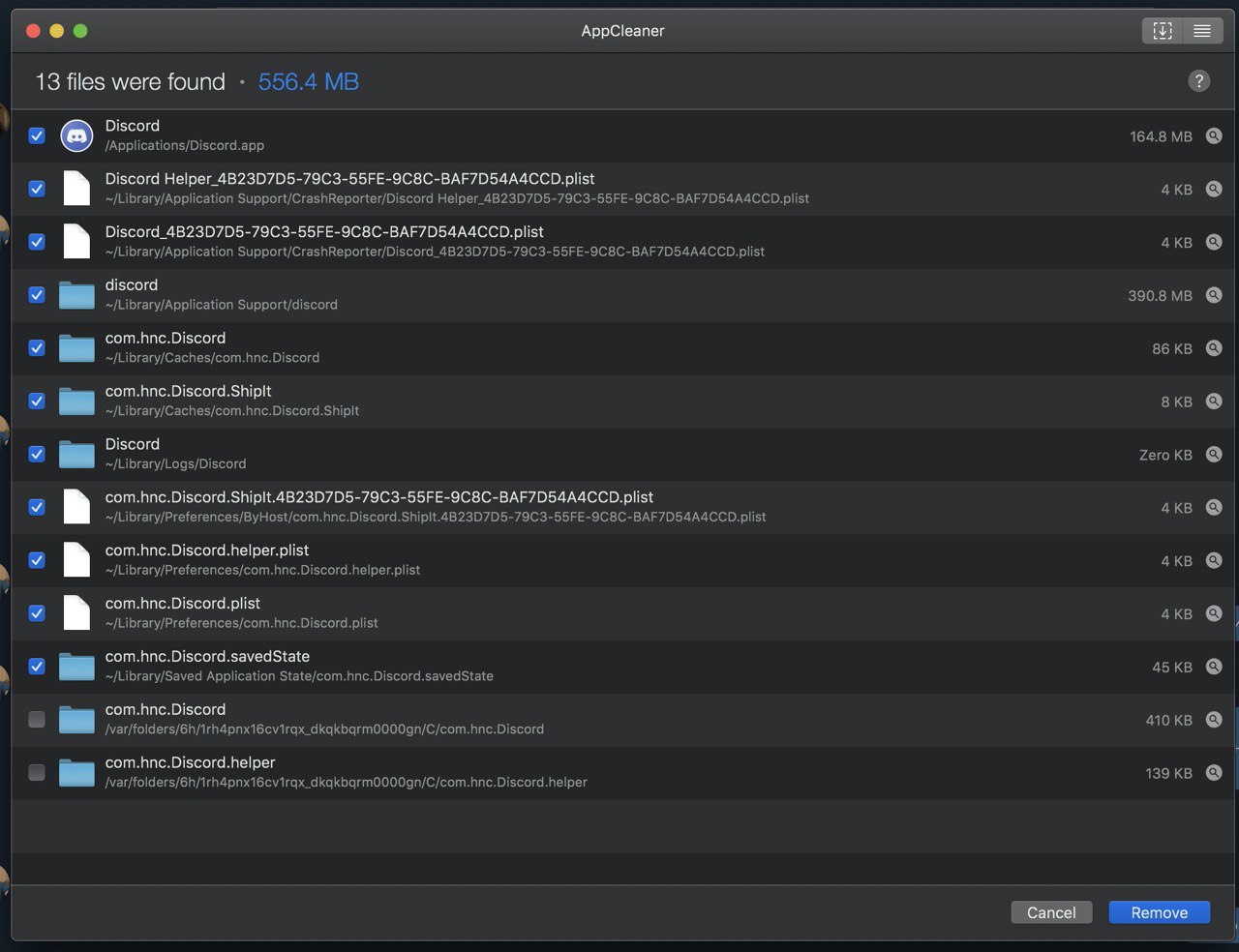Click document icon of com.hnc.Discord.helper.plist
The image size is (1239, 952).
click(x=76, y=560)
